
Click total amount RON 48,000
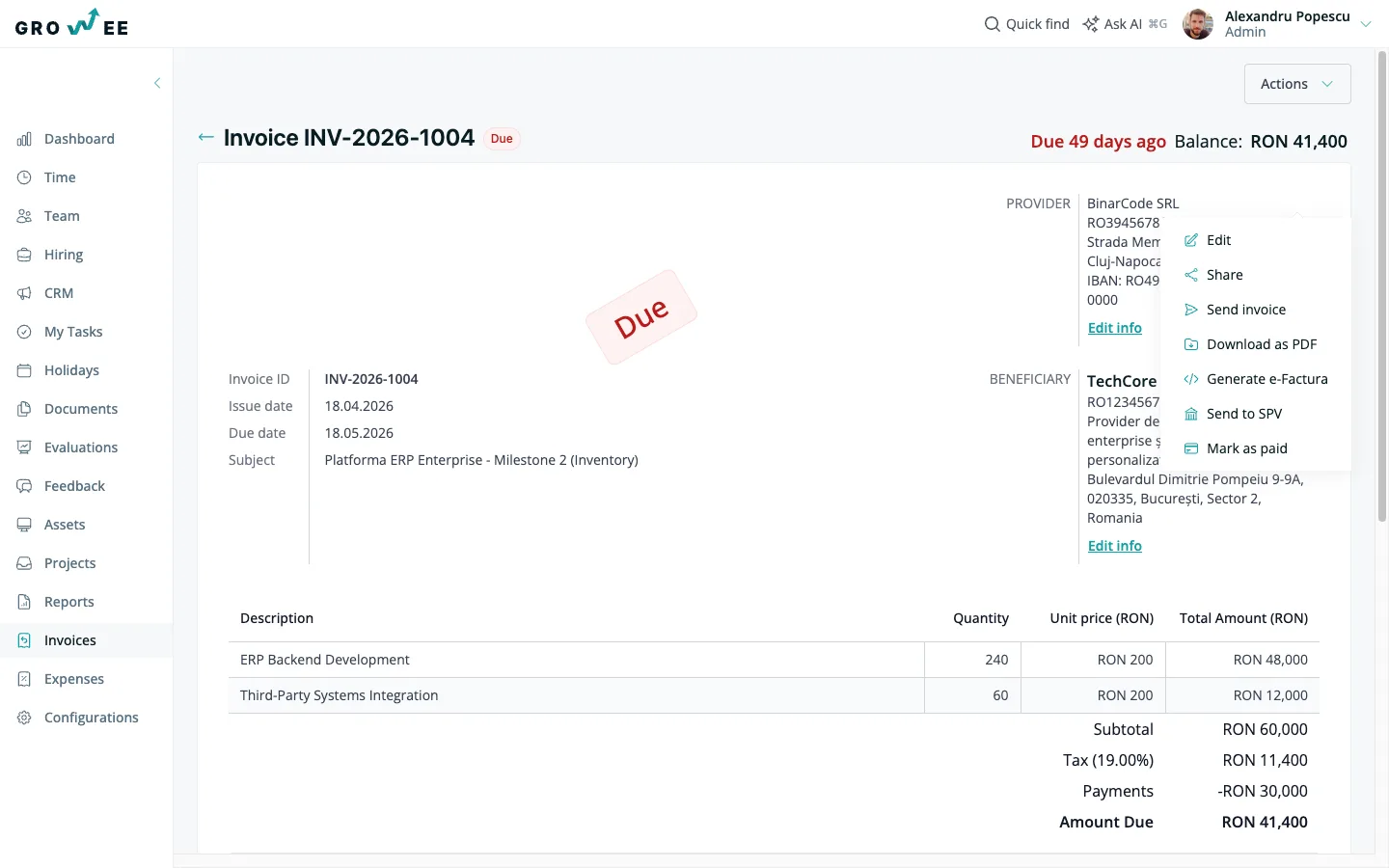point(1270,660)
